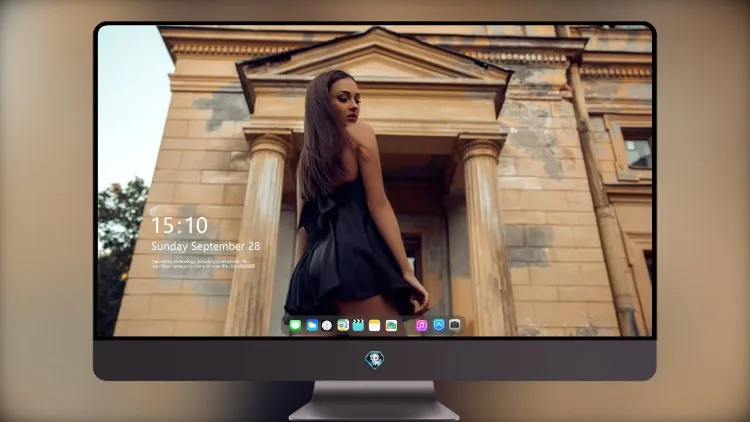The width and height of the screenshot is (750, 422).
Task: Click the dock separator gap before iTunes
Action: click(x=407, y=326)
